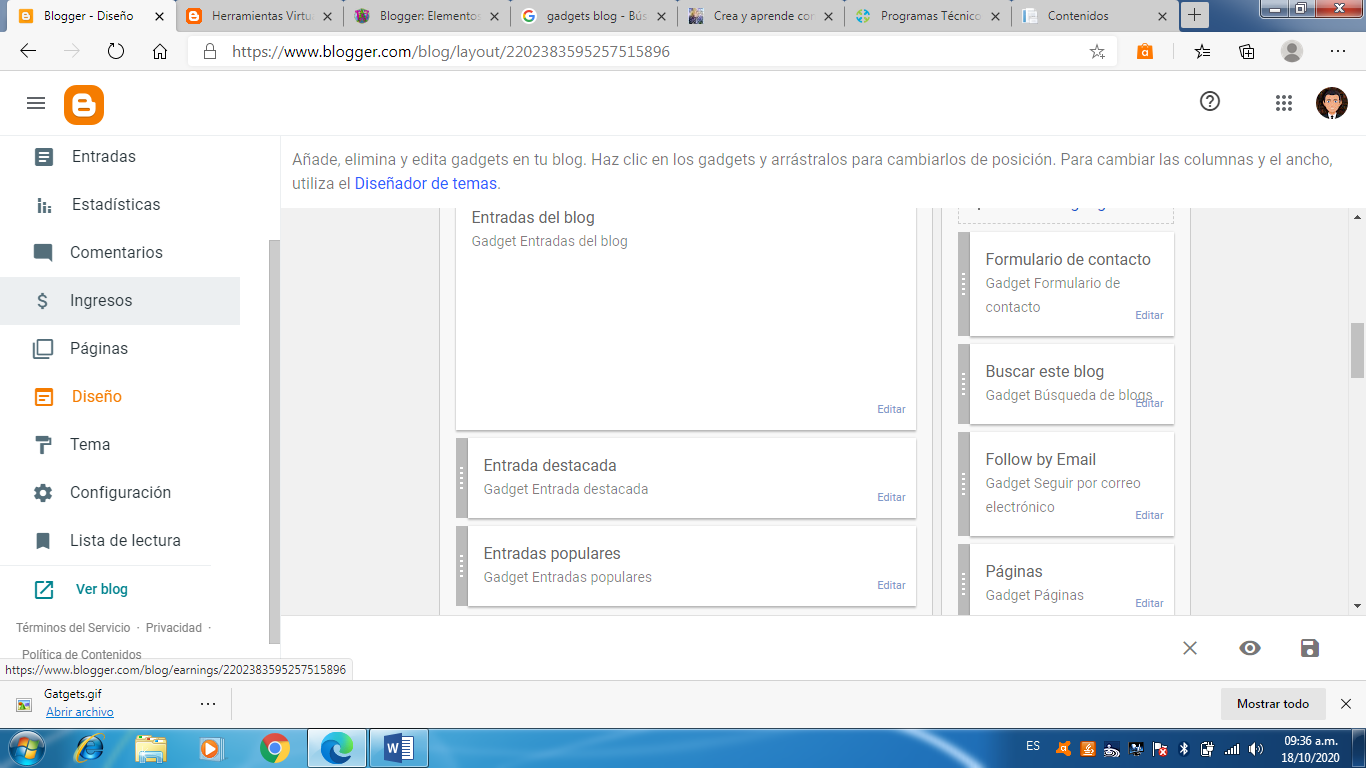This screenshot has height=768, width=1366.
Task: Click the user profile avatar
Action: pos(1332,102)
